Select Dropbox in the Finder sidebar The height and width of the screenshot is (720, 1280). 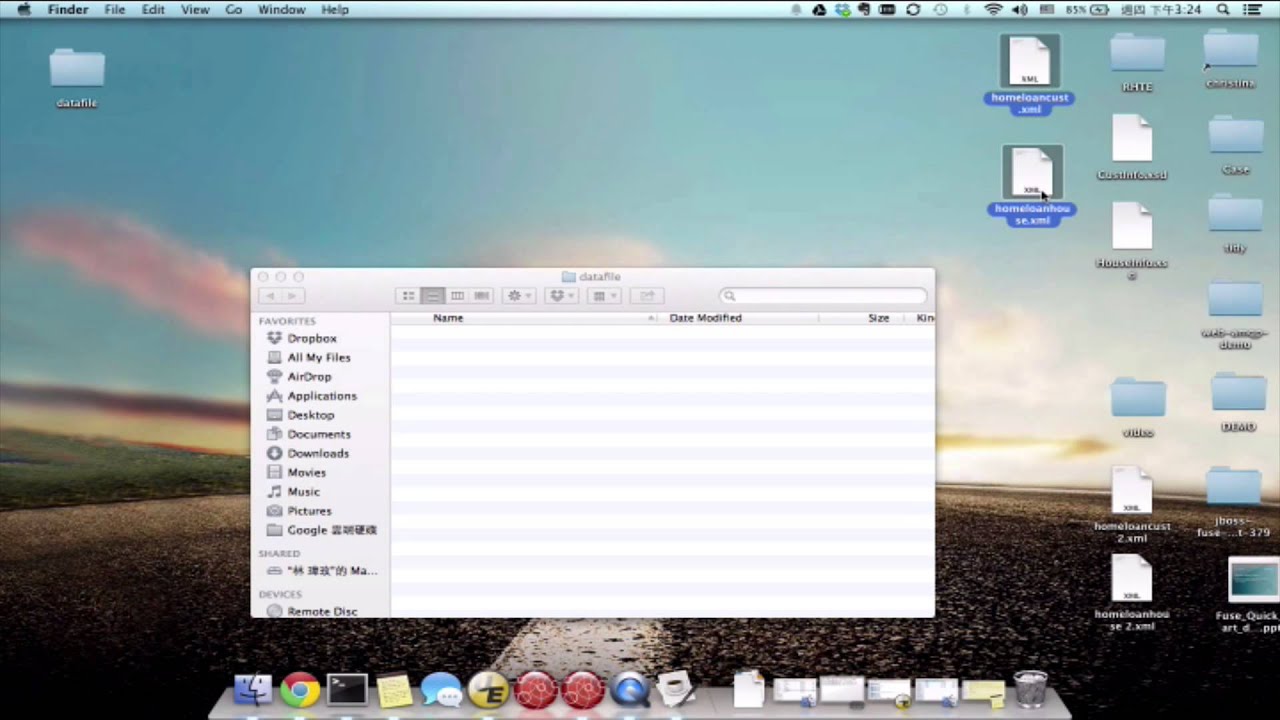tap(311, 338)
